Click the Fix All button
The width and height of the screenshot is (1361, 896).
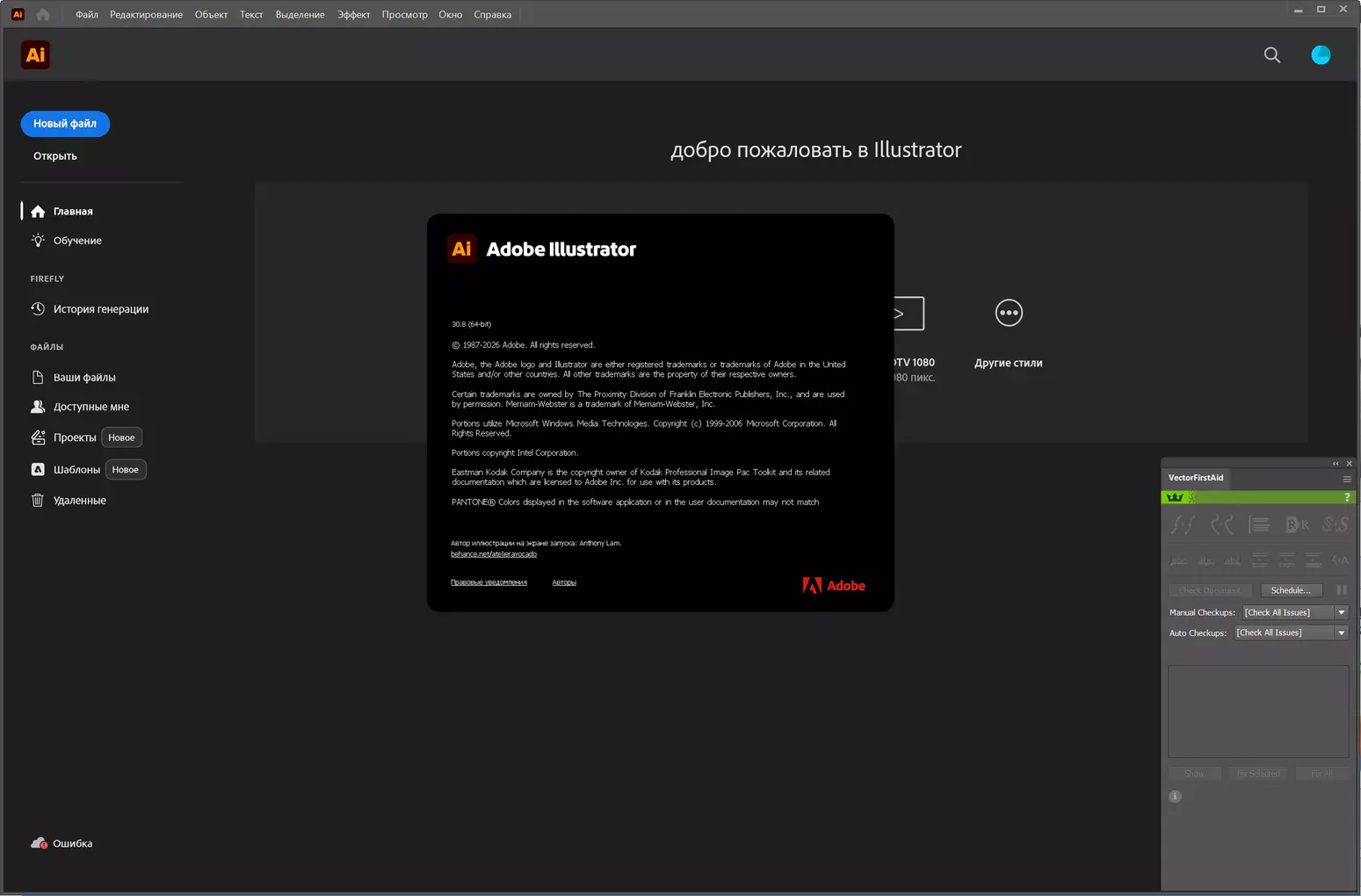(x=1321, y=774)
